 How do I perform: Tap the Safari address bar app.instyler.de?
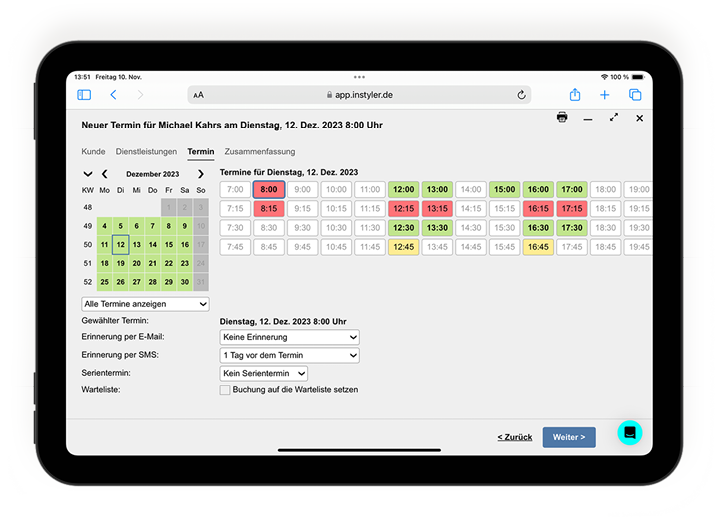tap(360, 95)
